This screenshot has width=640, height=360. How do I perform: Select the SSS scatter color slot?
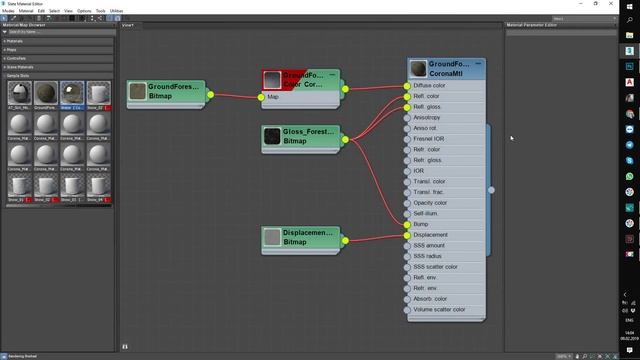435,267
